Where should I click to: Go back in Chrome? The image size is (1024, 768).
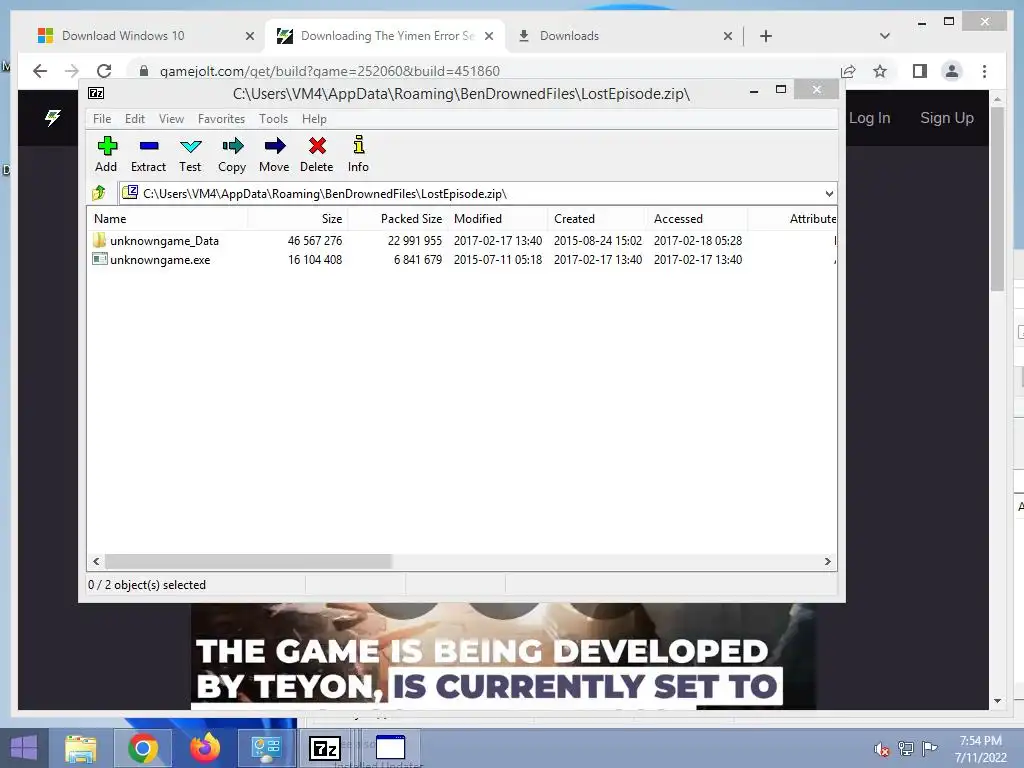click(x=40, y=71)
